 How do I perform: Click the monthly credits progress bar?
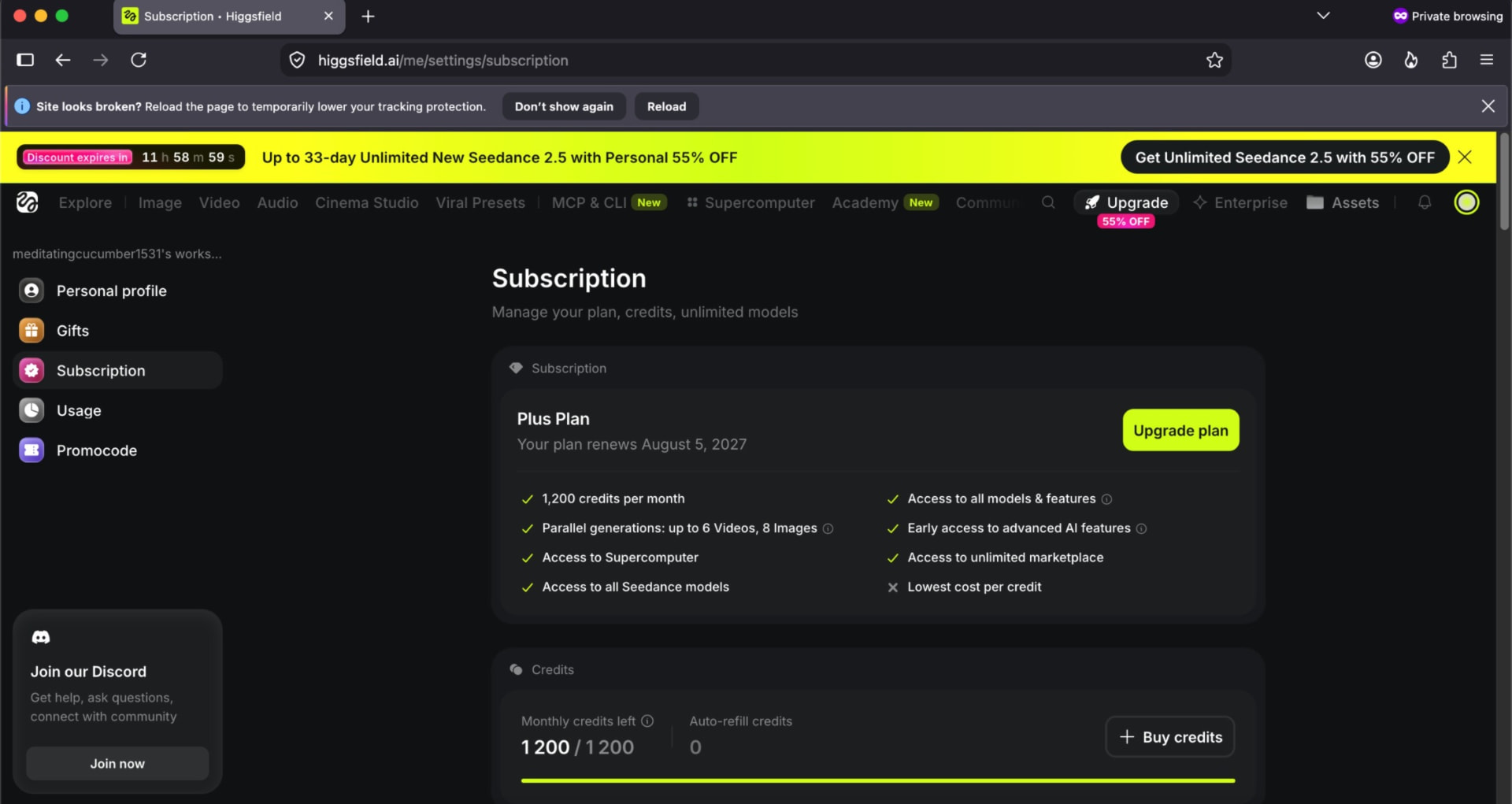(x=878, y=780)
